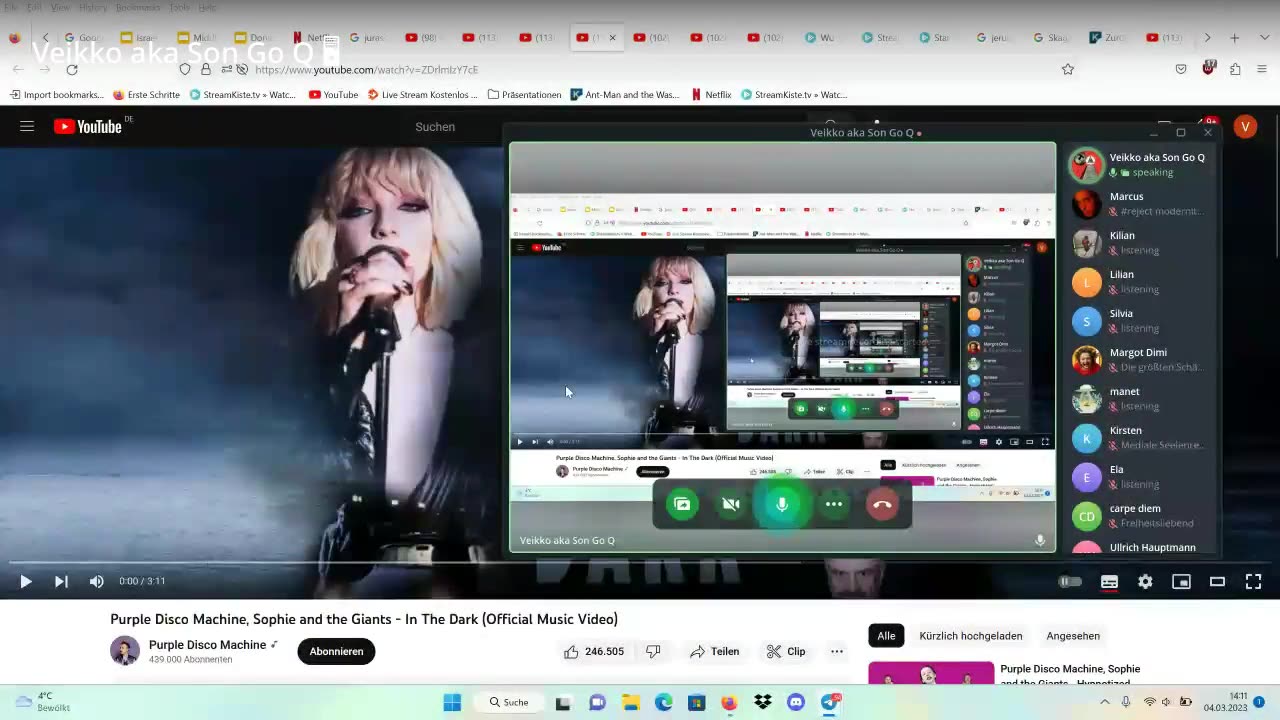
Task: Open the Purple Disco Machine channel avatar
Action: (125, 650)
